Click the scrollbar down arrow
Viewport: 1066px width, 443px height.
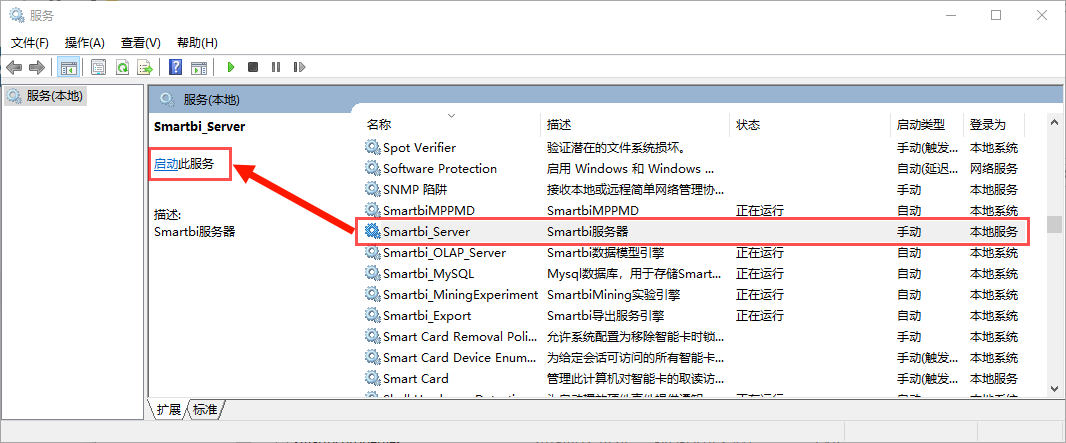(x=1054, y=389)
